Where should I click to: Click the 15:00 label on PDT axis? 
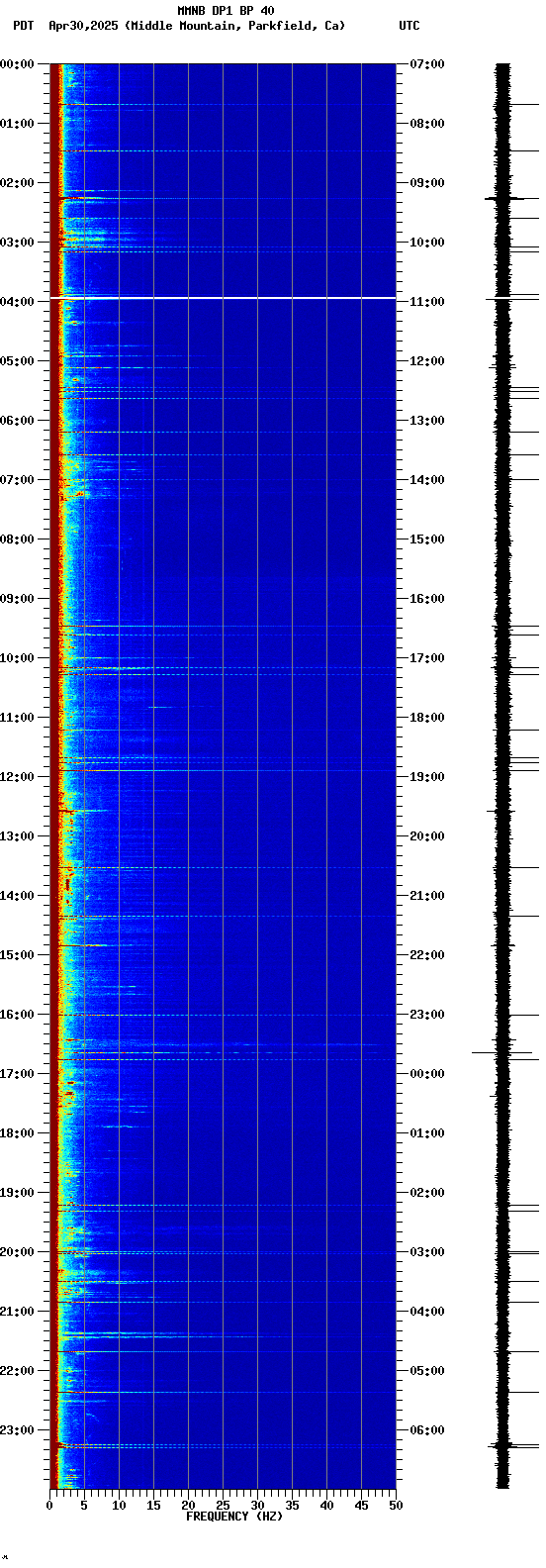point(18,955)
